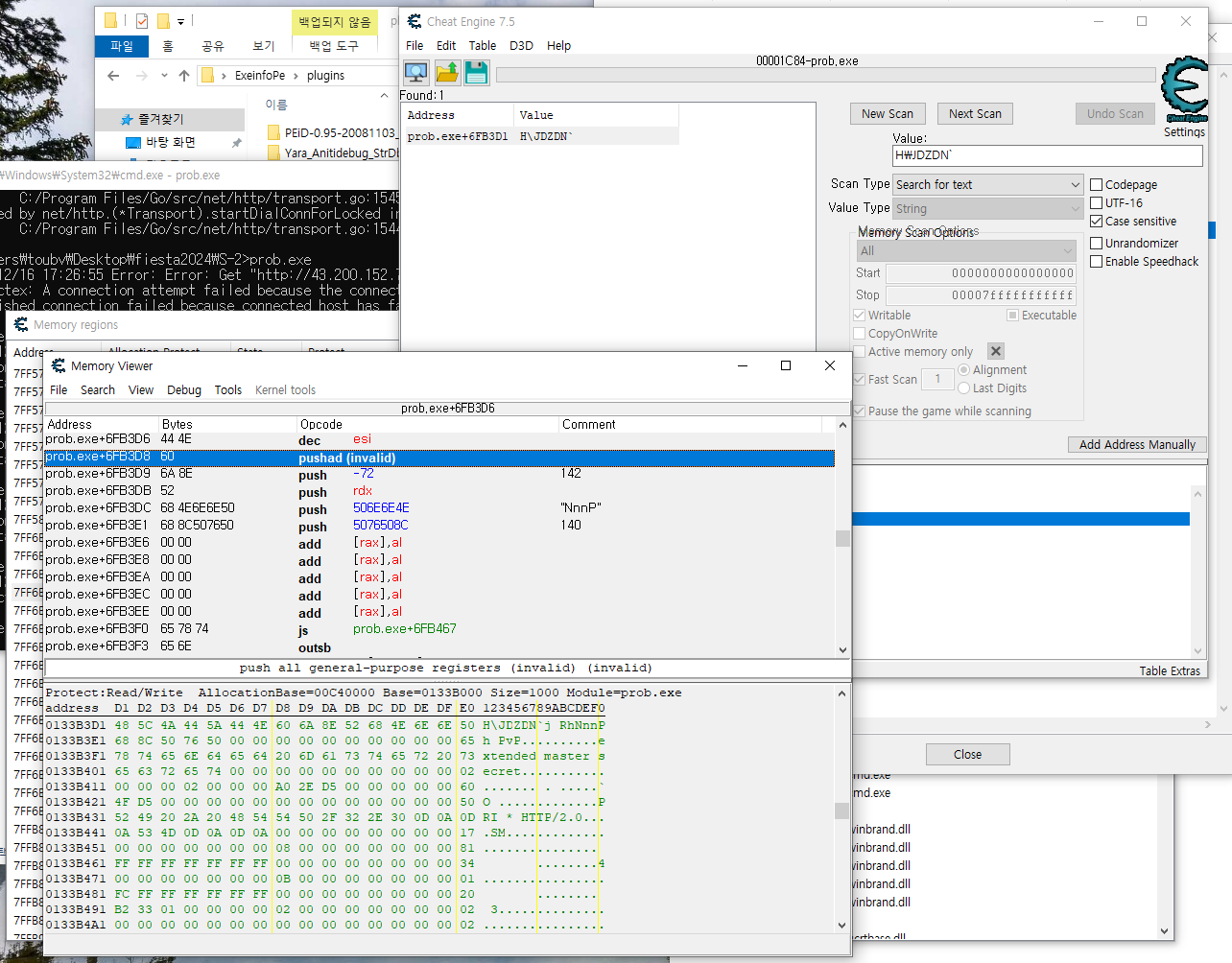Open the Memory Viewer Debug menu
1232x963 pixels.
tap(184, 389)
